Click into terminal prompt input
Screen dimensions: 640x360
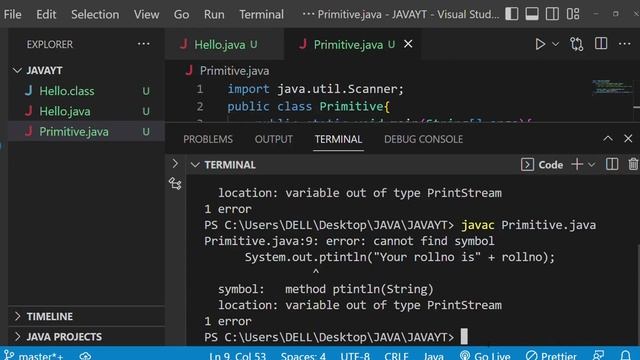point(464,337)
